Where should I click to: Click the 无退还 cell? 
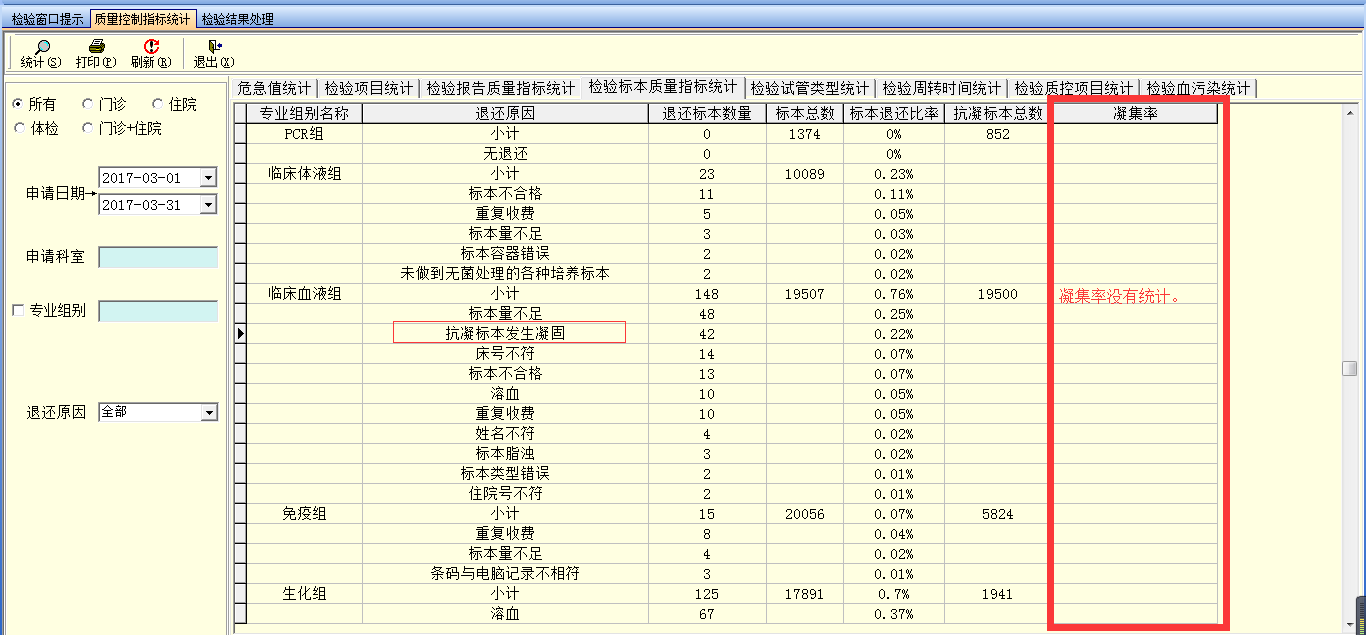pos(505,154)
